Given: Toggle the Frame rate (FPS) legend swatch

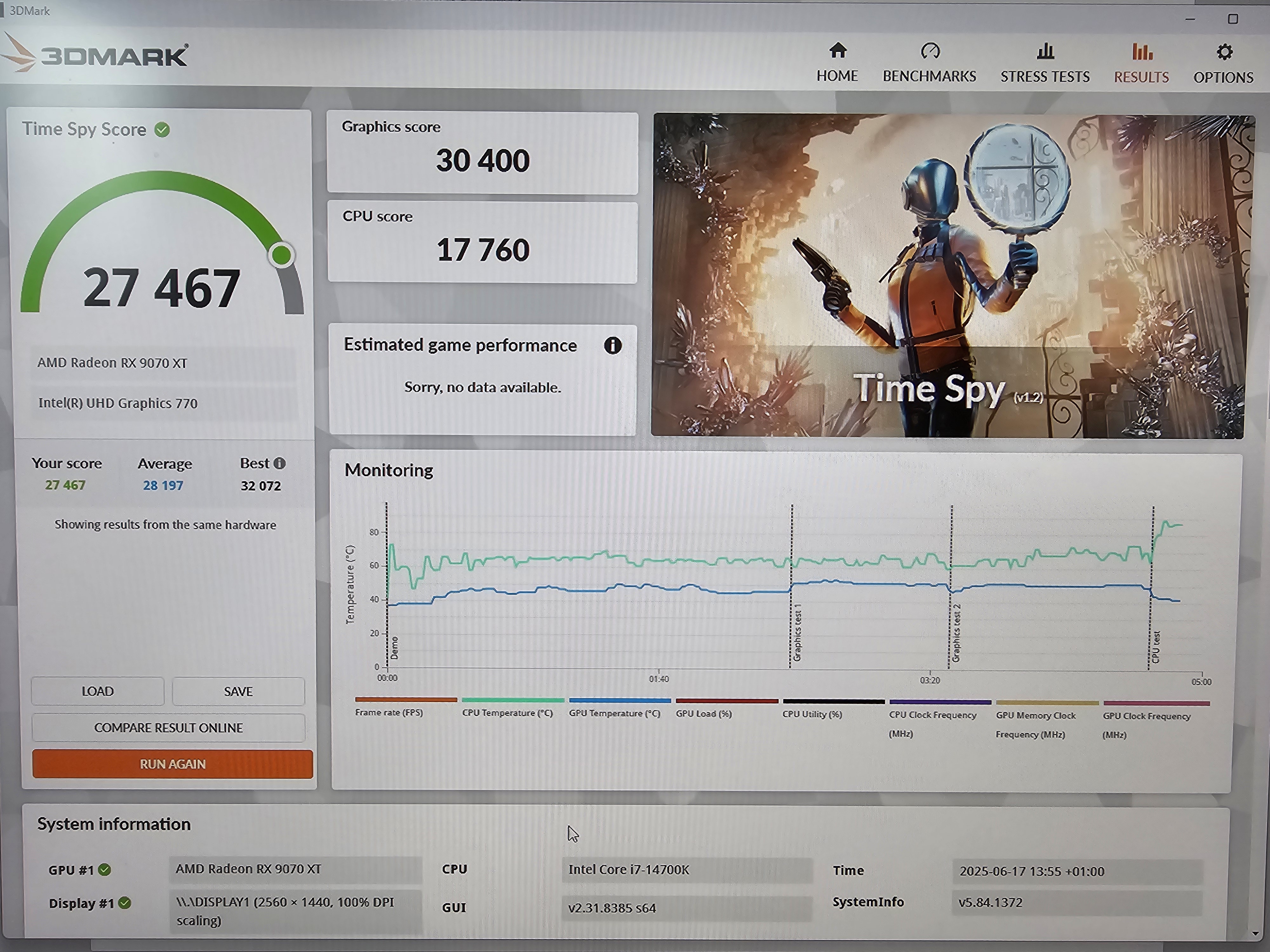Looking at the screenshot, I should 406,699.
